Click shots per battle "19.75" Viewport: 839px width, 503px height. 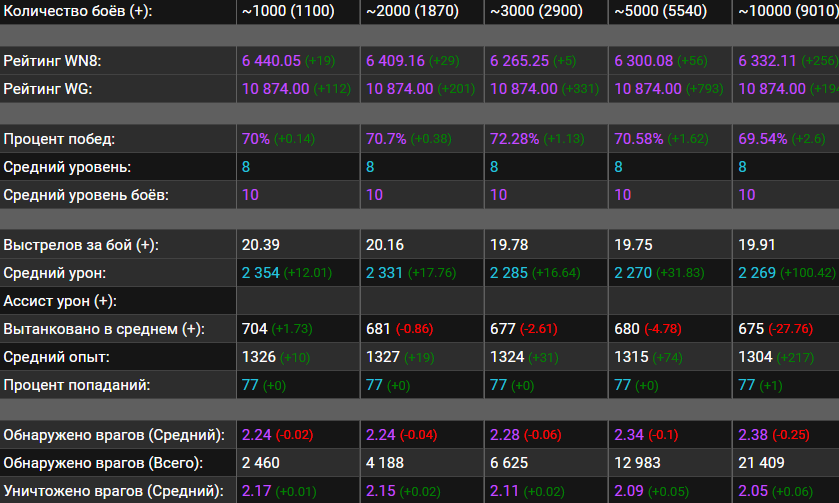coord(633,245)
